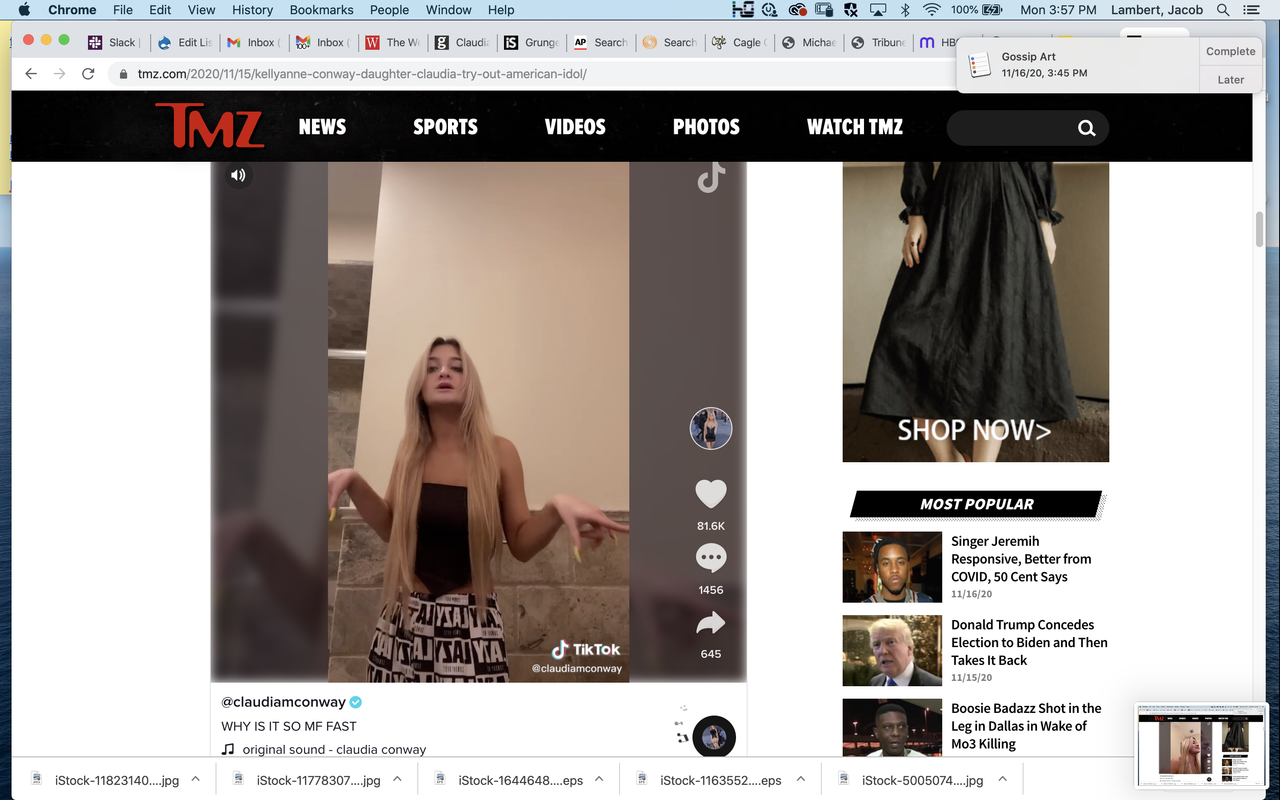Image resolution: width=1280 pixels, height=800 pixels.
Task: Mark Gossip Art reminder Complete
Action: click(x=1230, y=51)
